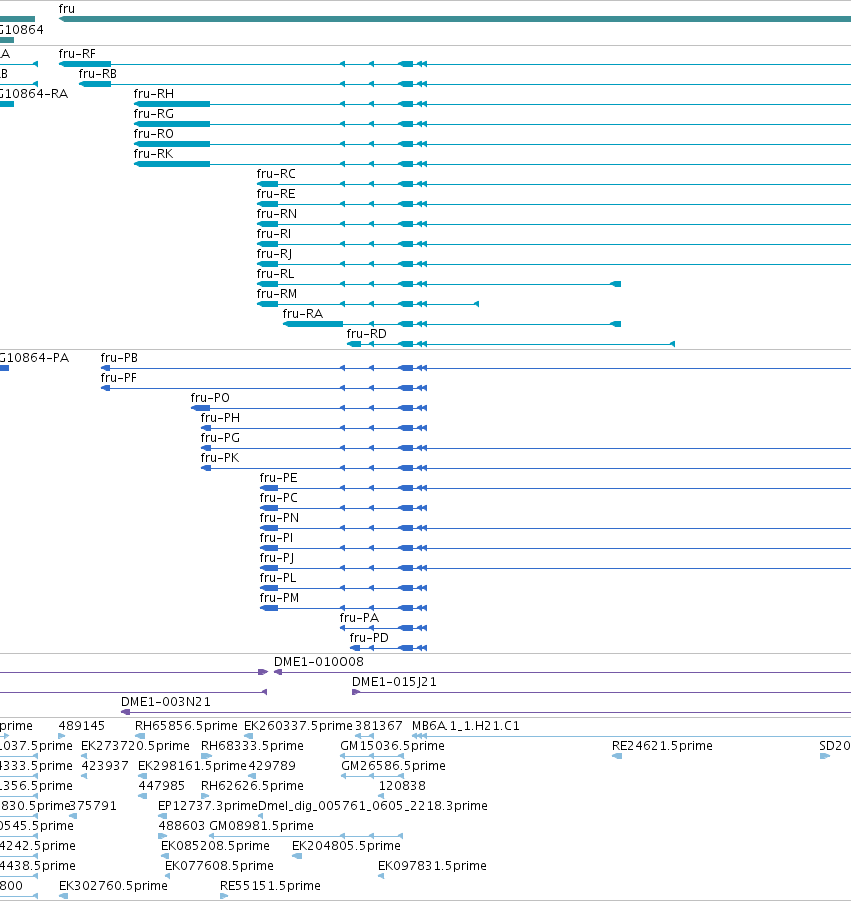Click the fru-RF transcript label
This screenshot has width=851, height=901.
pyautogui.click(x=77, y=53)
